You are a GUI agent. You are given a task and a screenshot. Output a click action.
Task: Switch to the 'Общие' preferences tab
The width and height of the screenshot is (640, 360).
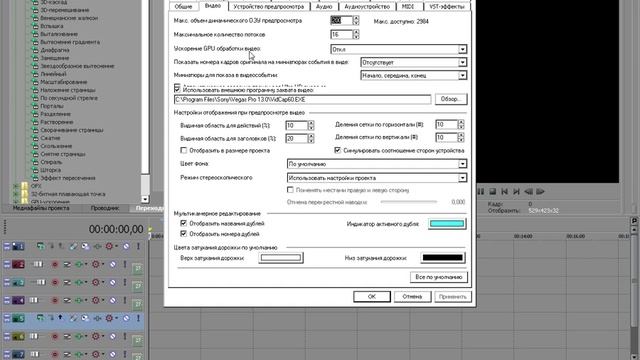(183, 7)
